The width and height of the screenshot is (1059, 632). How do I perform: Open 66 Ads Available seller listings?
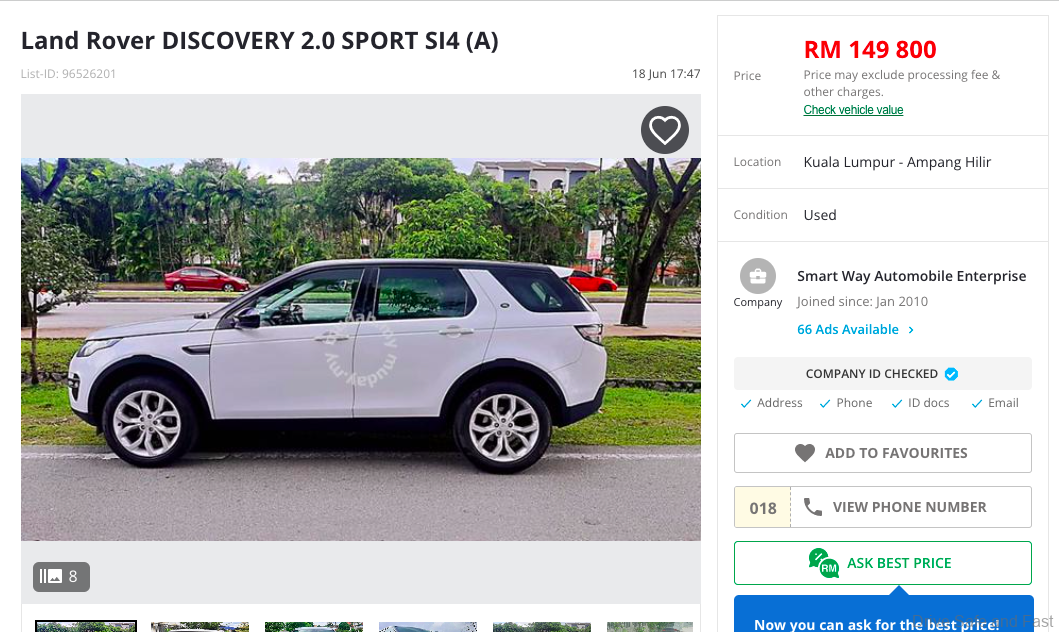pyautogui.click(x=848, y=330)
